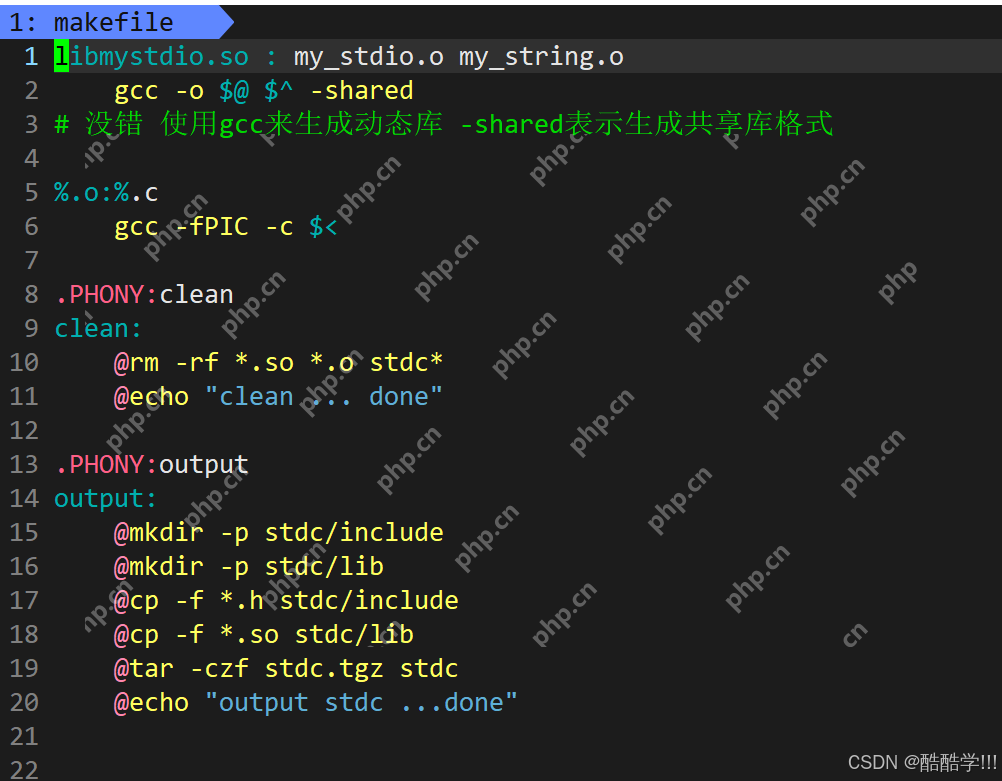Viewport: 1002px width, 781px height.
Task: Click the mkdir stdc/include command
Action: point(279,532)
